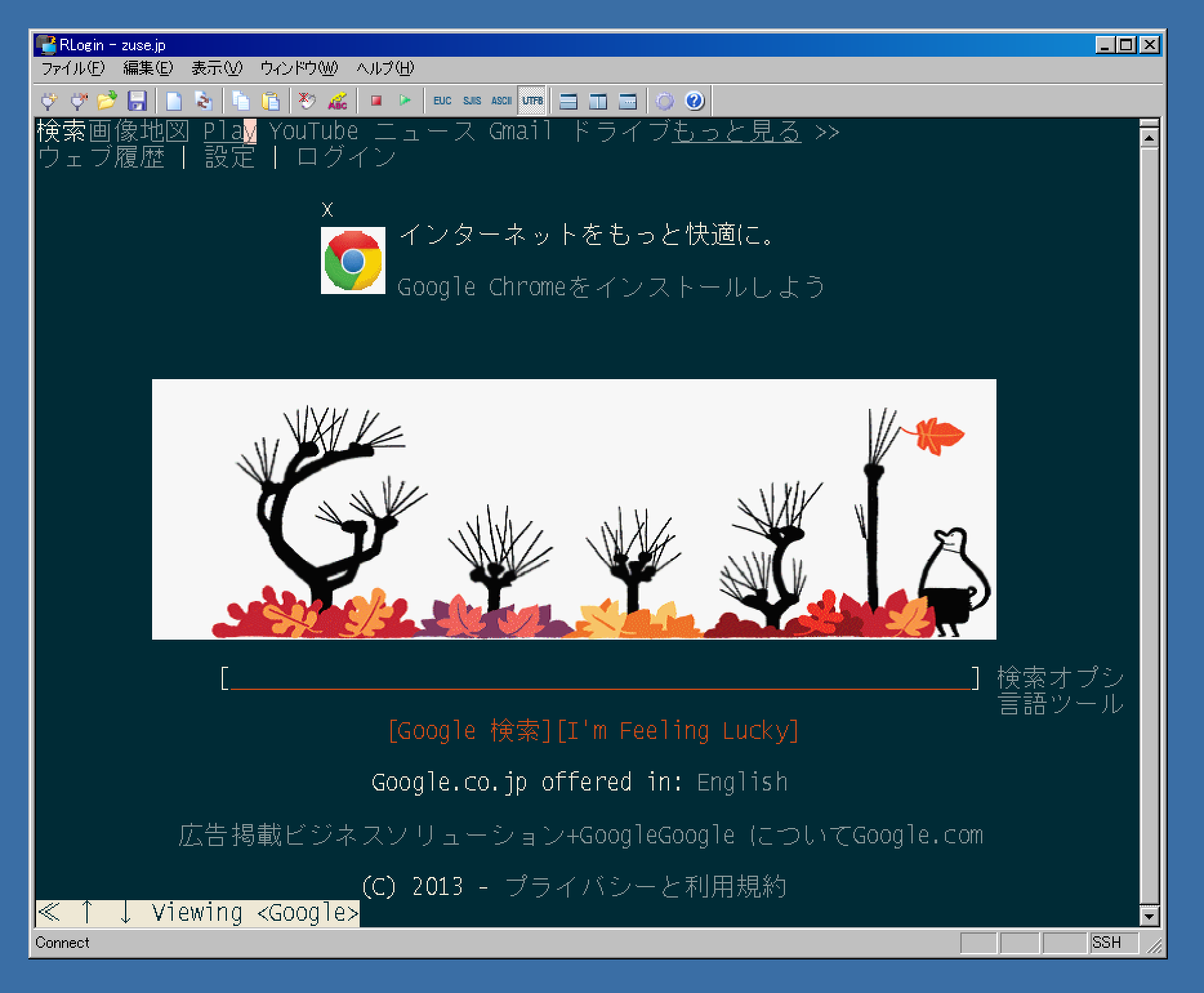Copy using the toolbar copy icon

click(241, 101)
